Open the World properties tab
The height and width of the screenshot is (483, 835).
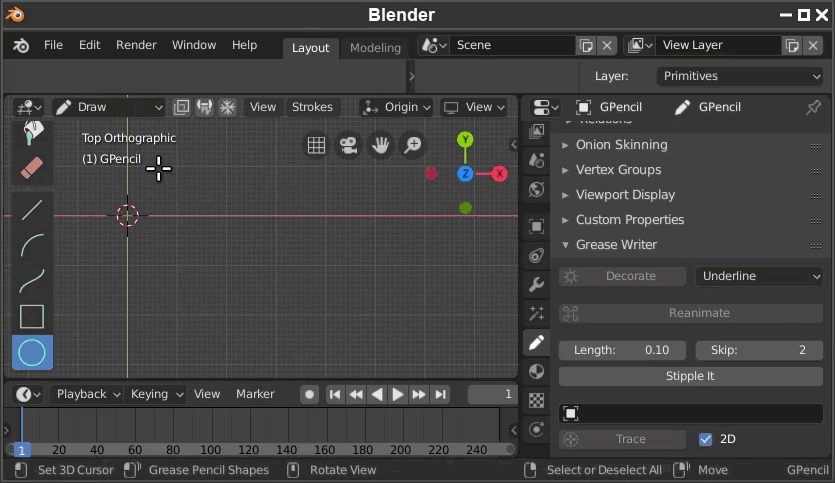point(536,190)
